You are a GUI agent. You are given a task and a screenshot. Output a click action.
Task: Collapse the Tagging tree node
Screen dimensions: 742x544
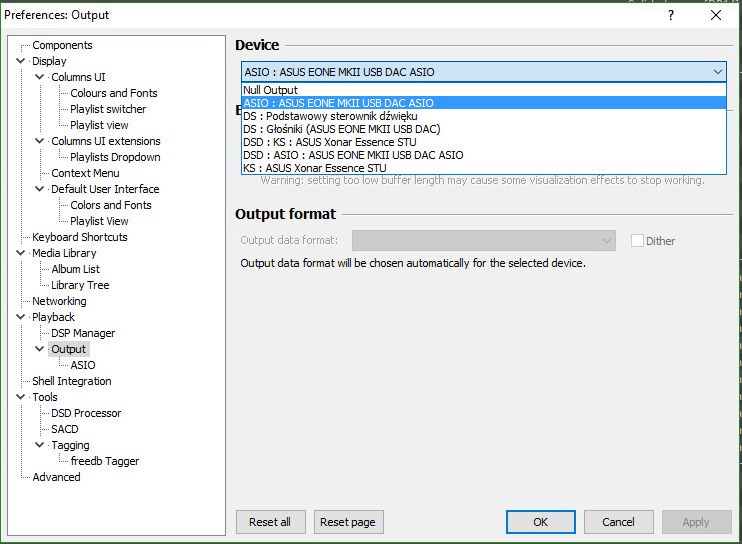(x=40, y=445)
